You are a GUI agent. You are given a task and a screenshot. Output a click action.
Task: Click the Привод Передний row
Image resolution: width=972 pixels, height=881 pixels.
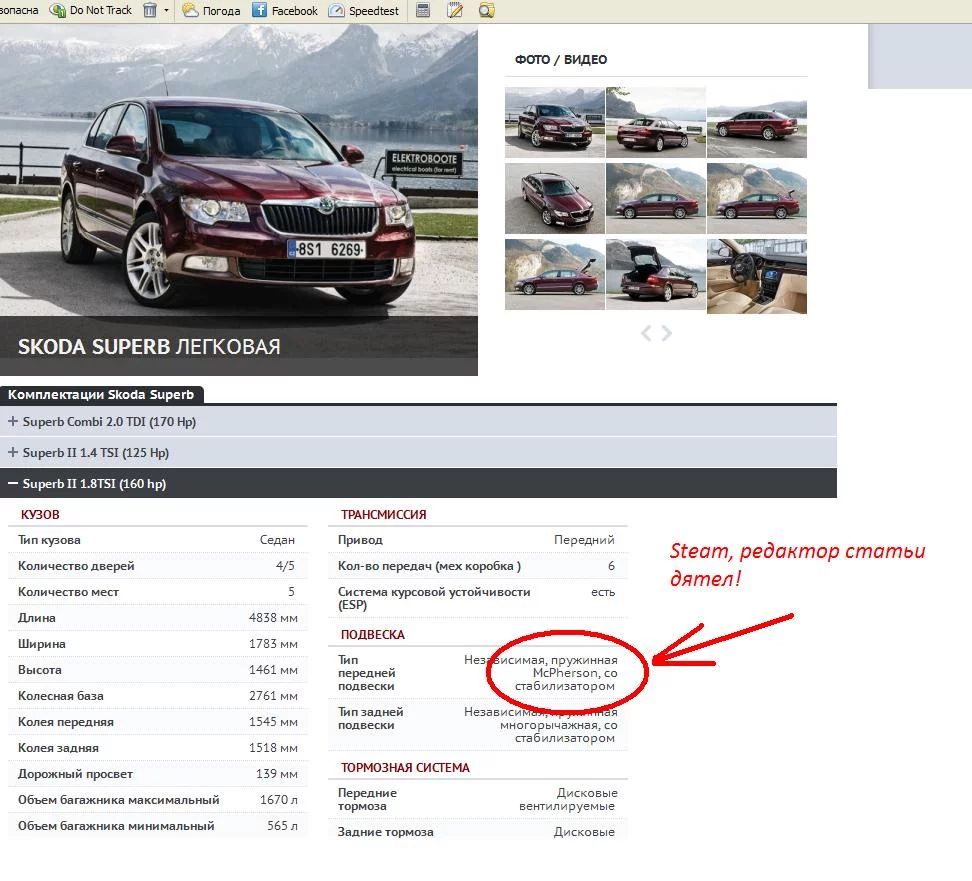click(478, 540)
